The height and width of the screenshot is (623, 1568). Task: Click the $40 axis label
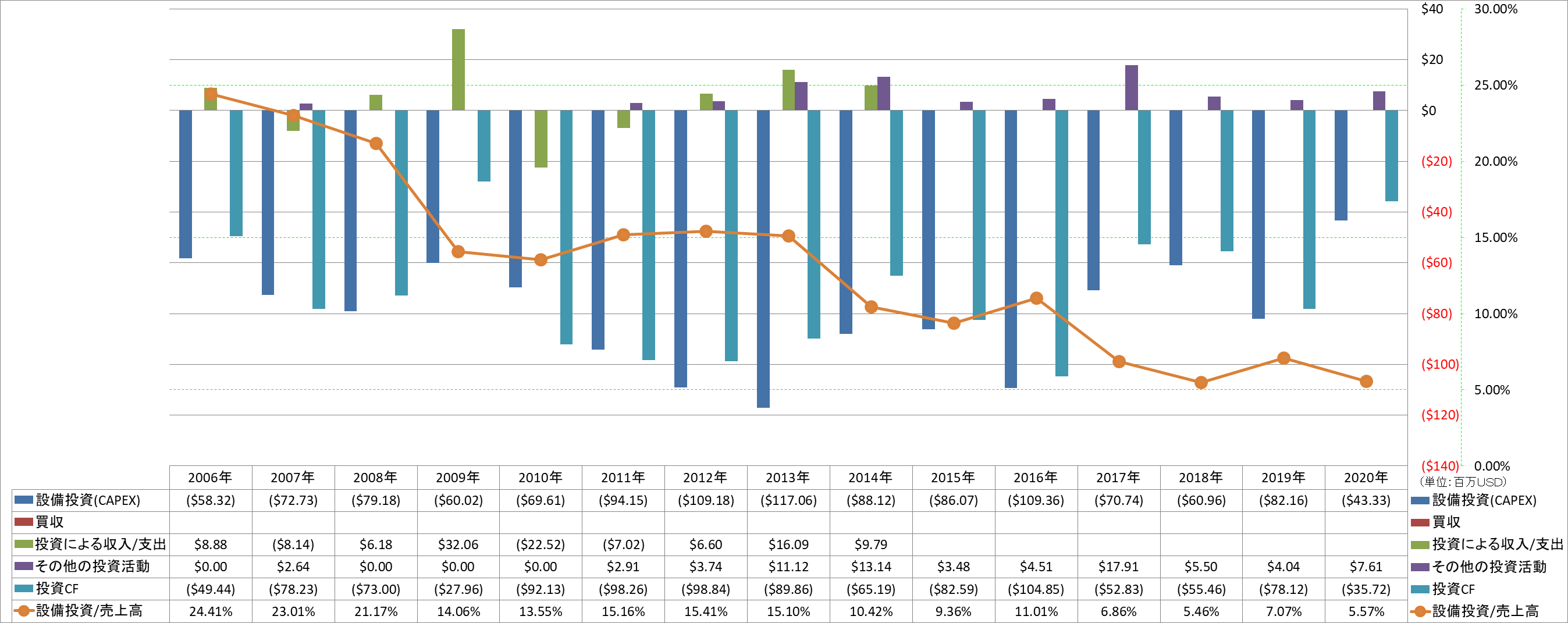pyautogui.click(x=1432, y=9)
